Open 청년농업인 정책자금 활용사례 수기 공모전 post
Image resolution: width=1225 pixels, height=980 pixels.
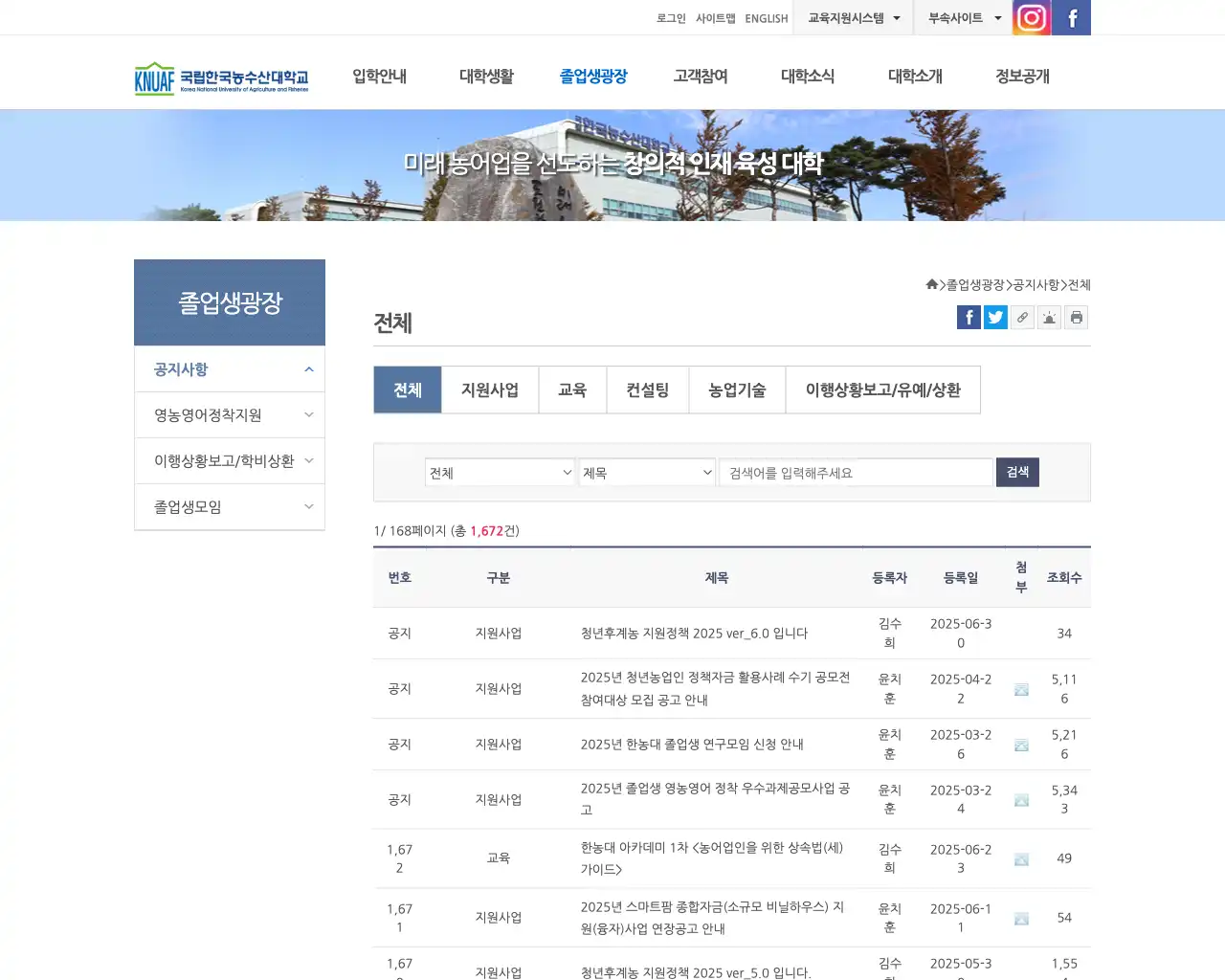point(715,688)
